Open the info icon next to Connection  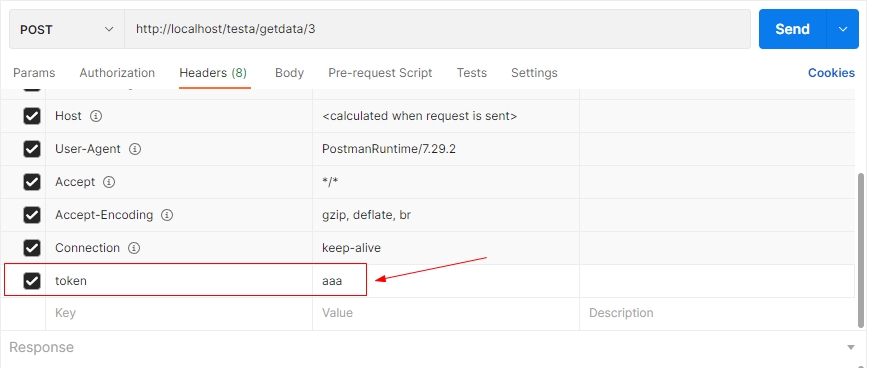coord(134,248)
